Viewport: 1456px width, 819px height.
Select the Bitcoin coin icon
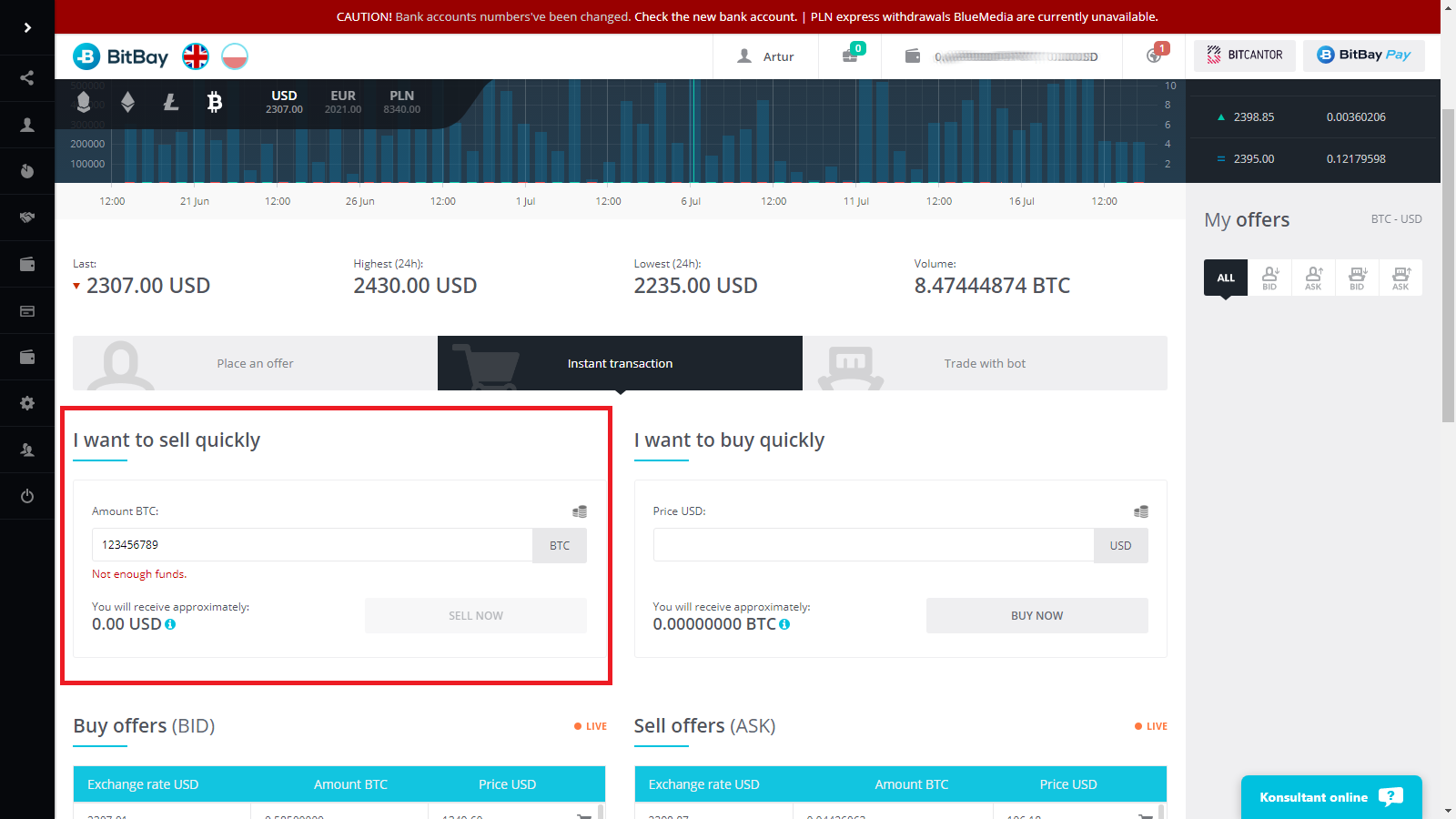click(215, 102)
